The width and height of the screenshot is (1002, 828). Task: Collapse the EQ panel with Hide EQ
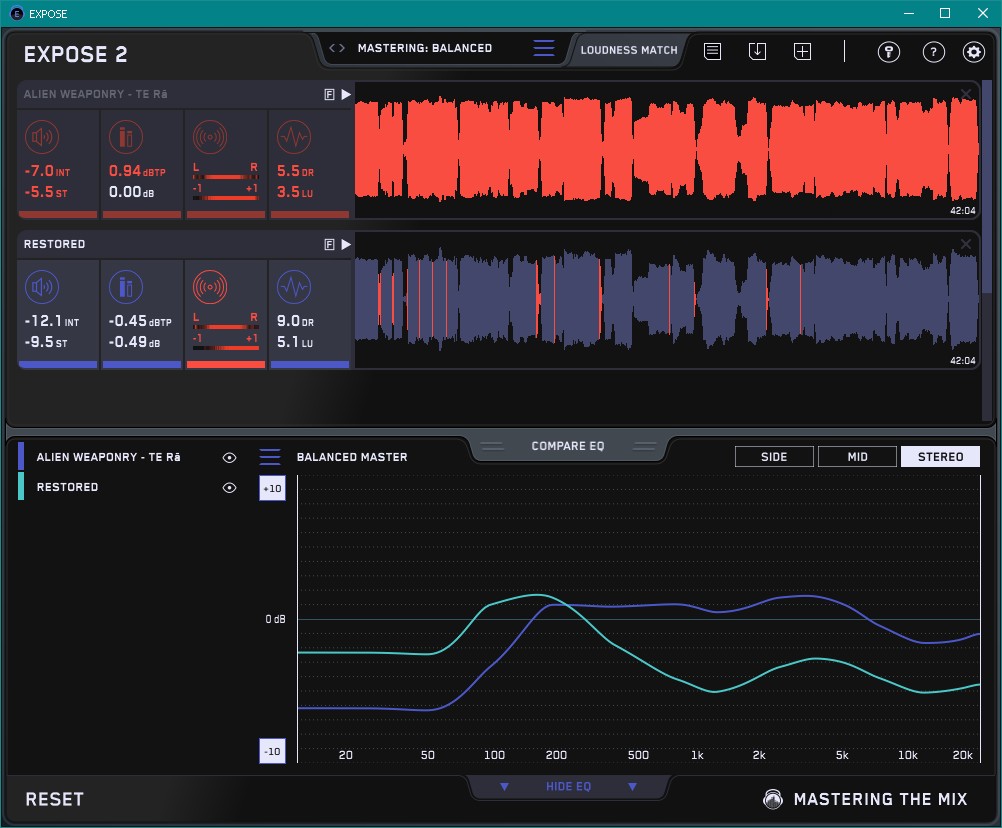(x=568, y=787)
